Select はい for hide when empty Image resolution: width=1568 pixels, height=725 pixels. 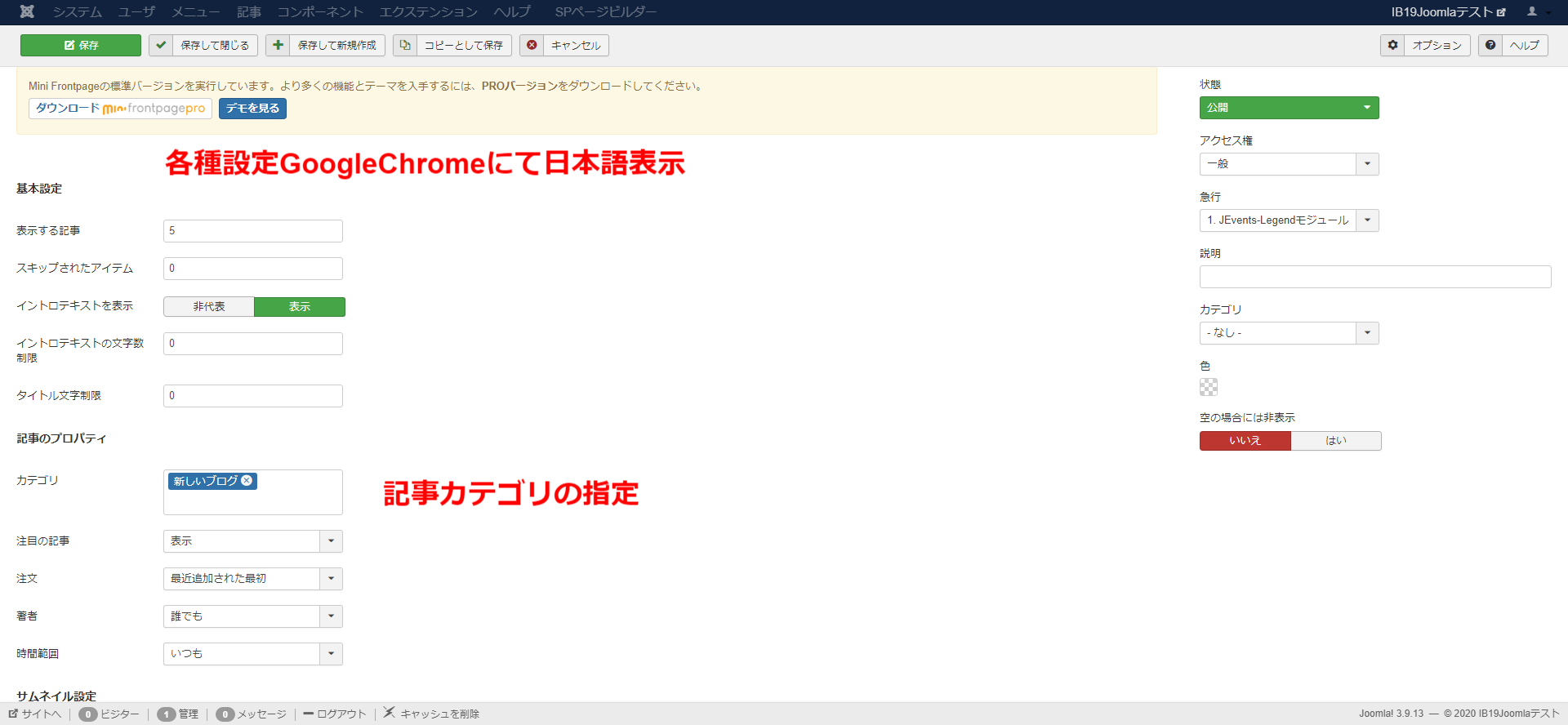tap(1336, 441)
